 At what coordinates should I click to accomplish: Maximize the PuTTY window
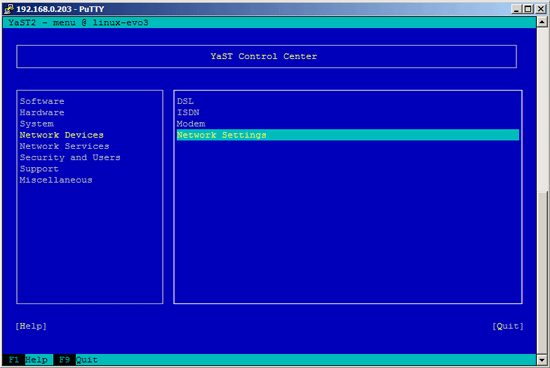click(528, 9)
